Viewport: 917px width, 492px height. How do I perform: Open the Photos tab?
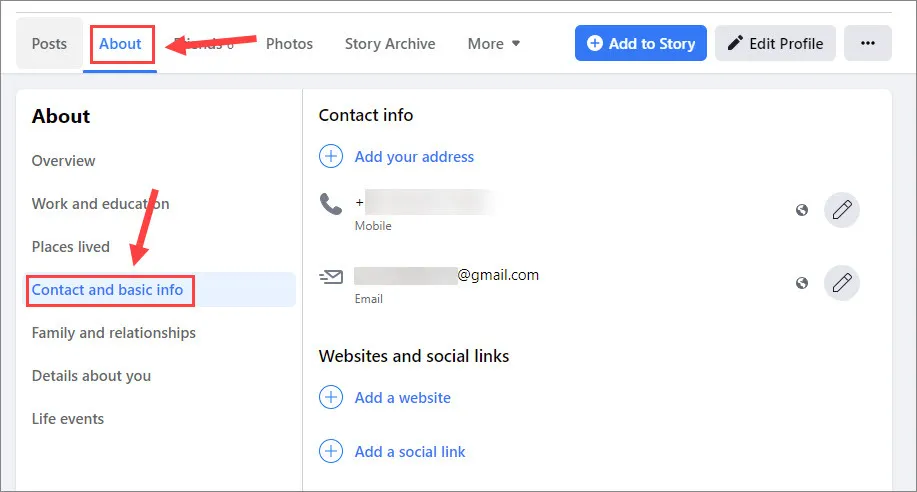(x=289, y=43)
